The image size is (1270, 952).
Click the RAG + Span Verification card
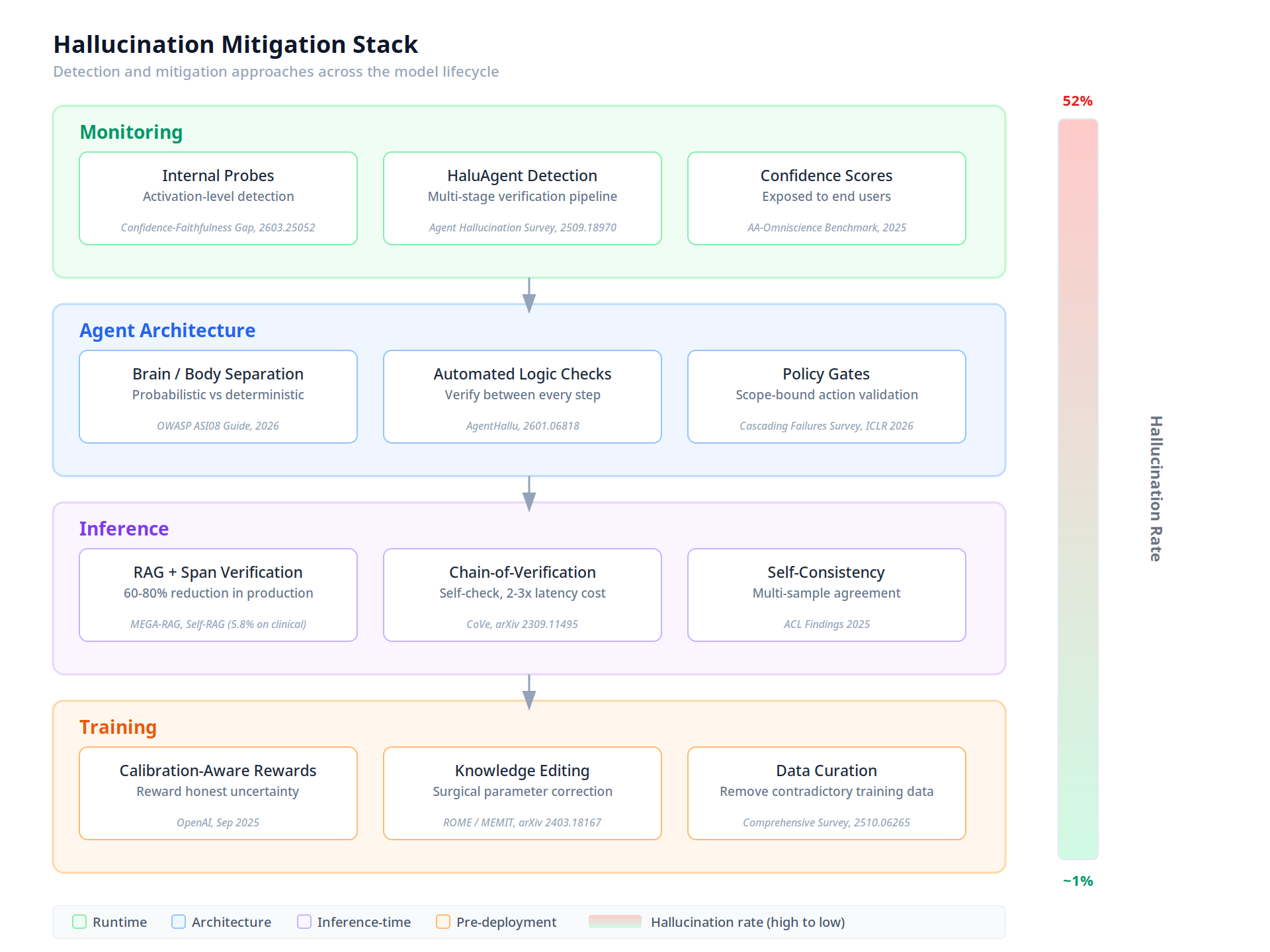pos(218,594)
